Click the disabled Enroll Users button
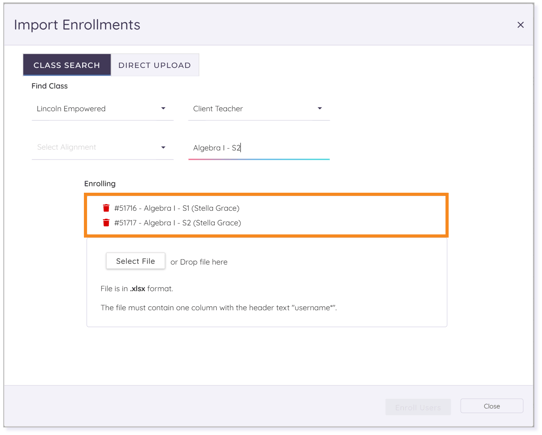This screenshot has width=542, height=435. [418, 407]
